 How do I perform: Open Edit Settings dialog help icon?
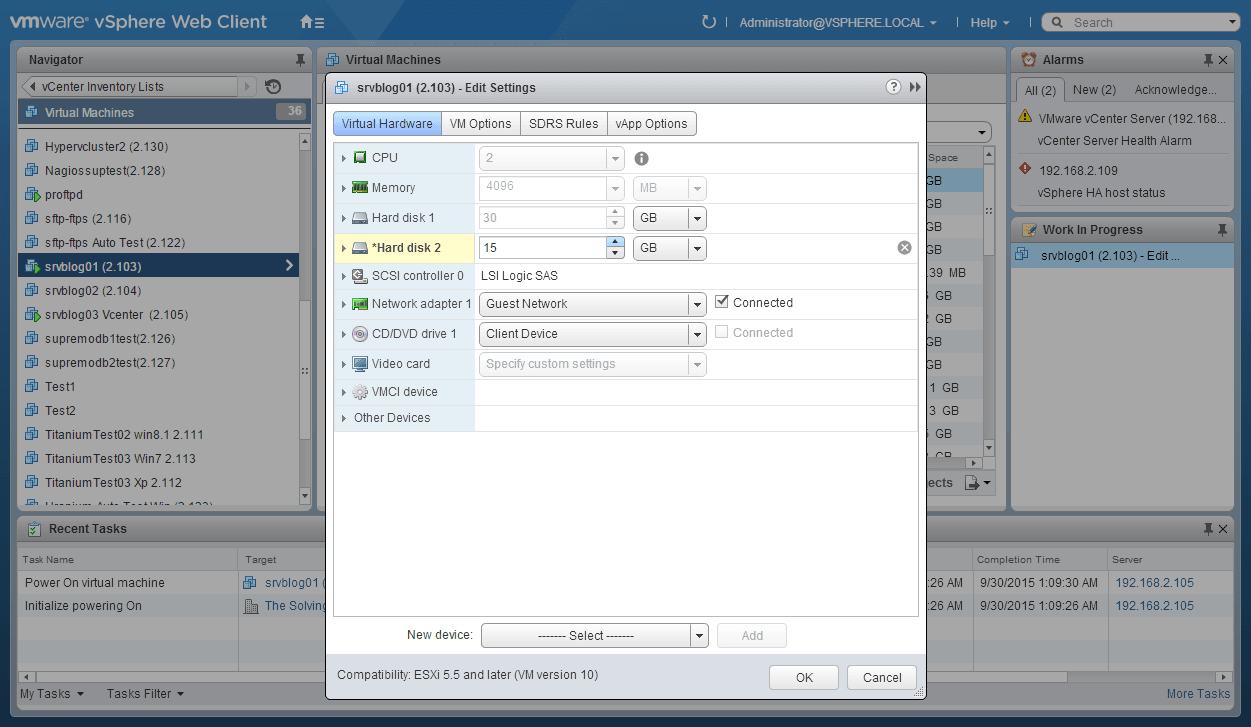tap(894, 87)
